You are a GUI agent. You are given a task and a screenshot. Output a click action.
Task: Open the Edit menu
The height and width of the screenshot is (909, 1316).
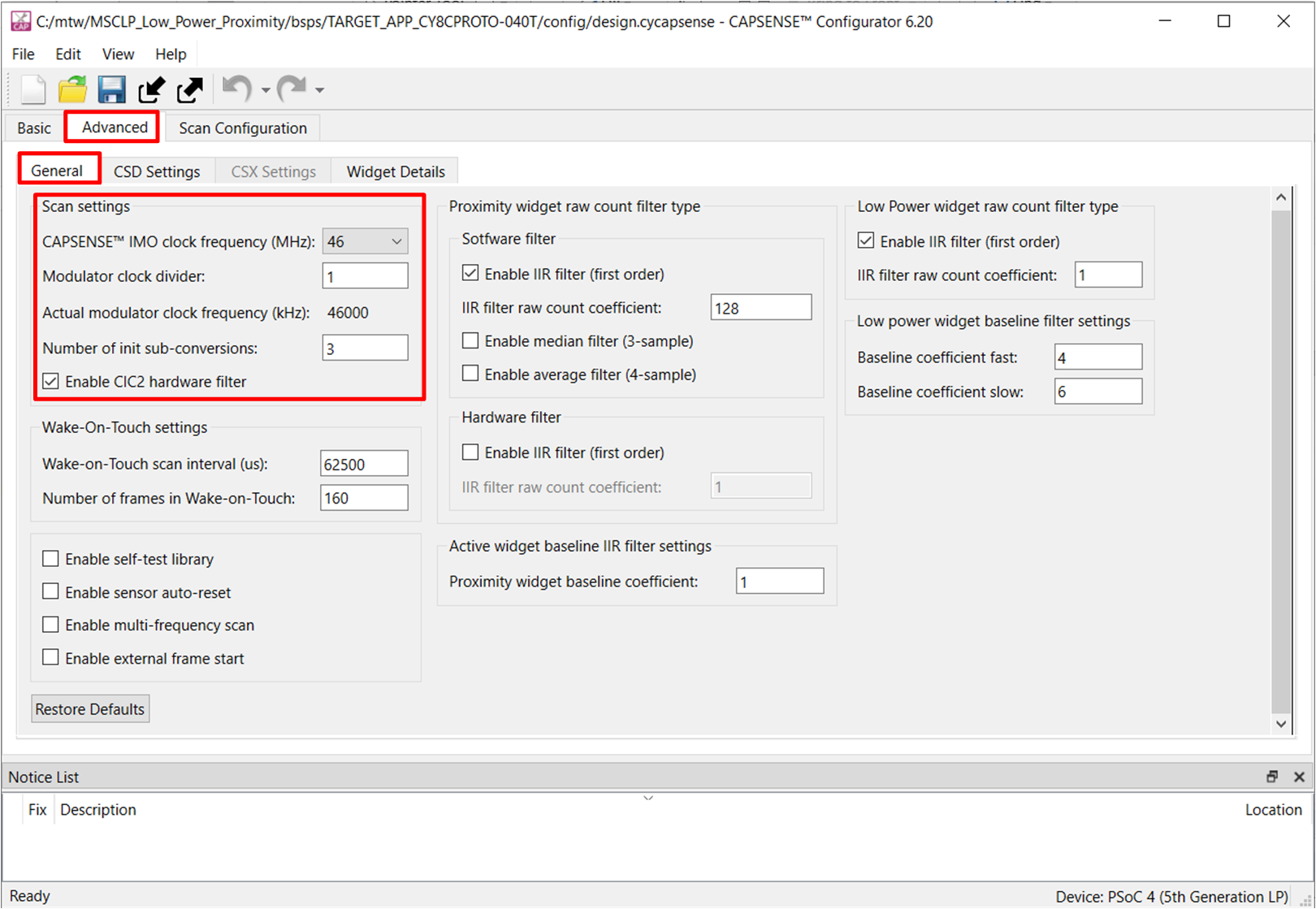pyautogui.click(x=68, y=54)
